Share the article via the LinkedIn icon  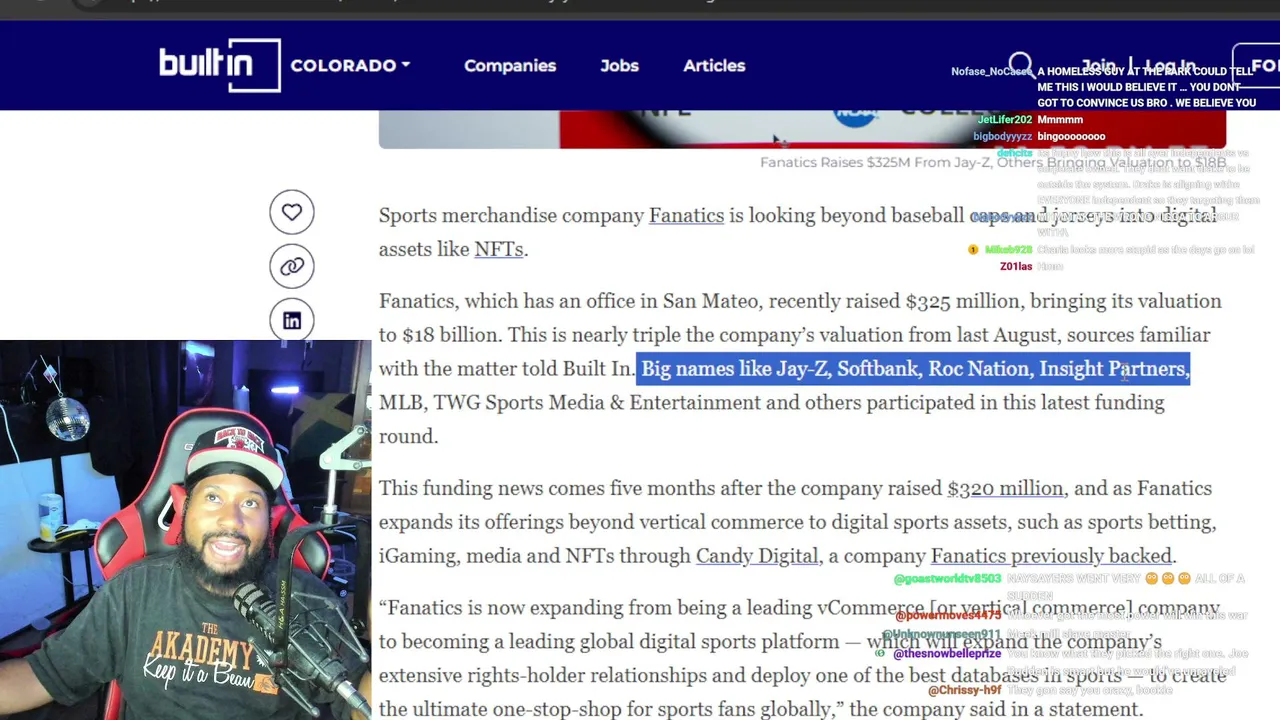292,320
